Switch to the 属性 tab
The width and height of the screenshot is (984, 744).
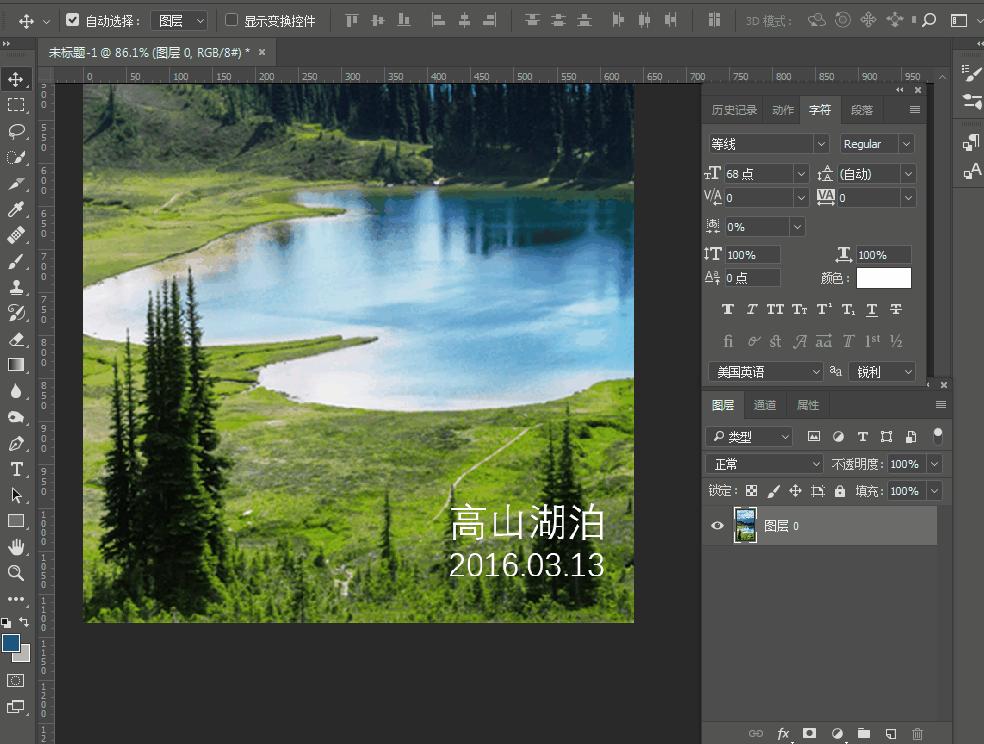(x=808, y=405)
